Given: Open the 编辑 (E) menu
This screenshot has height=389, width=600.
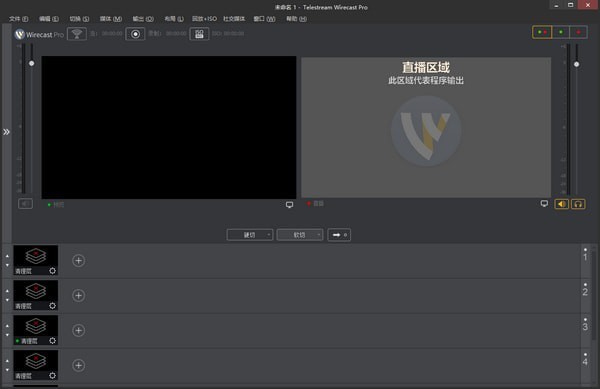Looking at the screenshot, I should tap(49, 19).
